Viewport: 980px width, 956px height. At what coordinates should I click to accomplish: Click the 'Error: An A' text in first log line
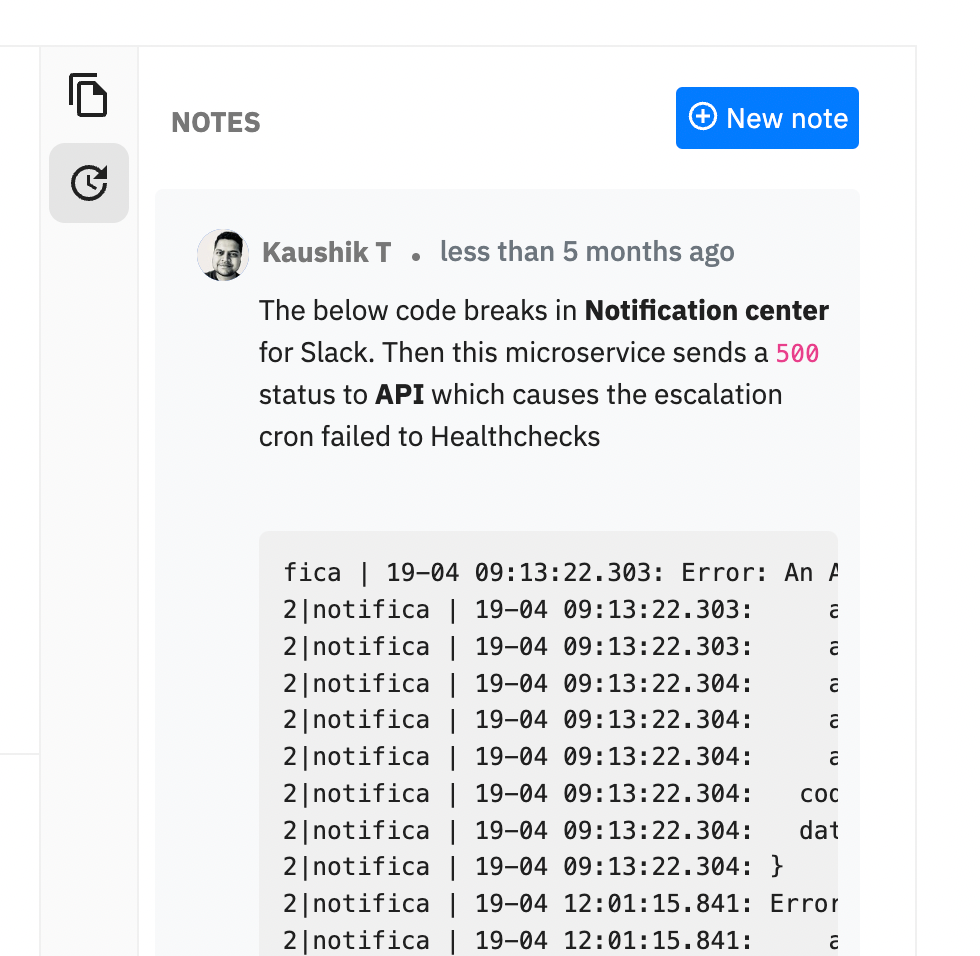tap(758, 573)
